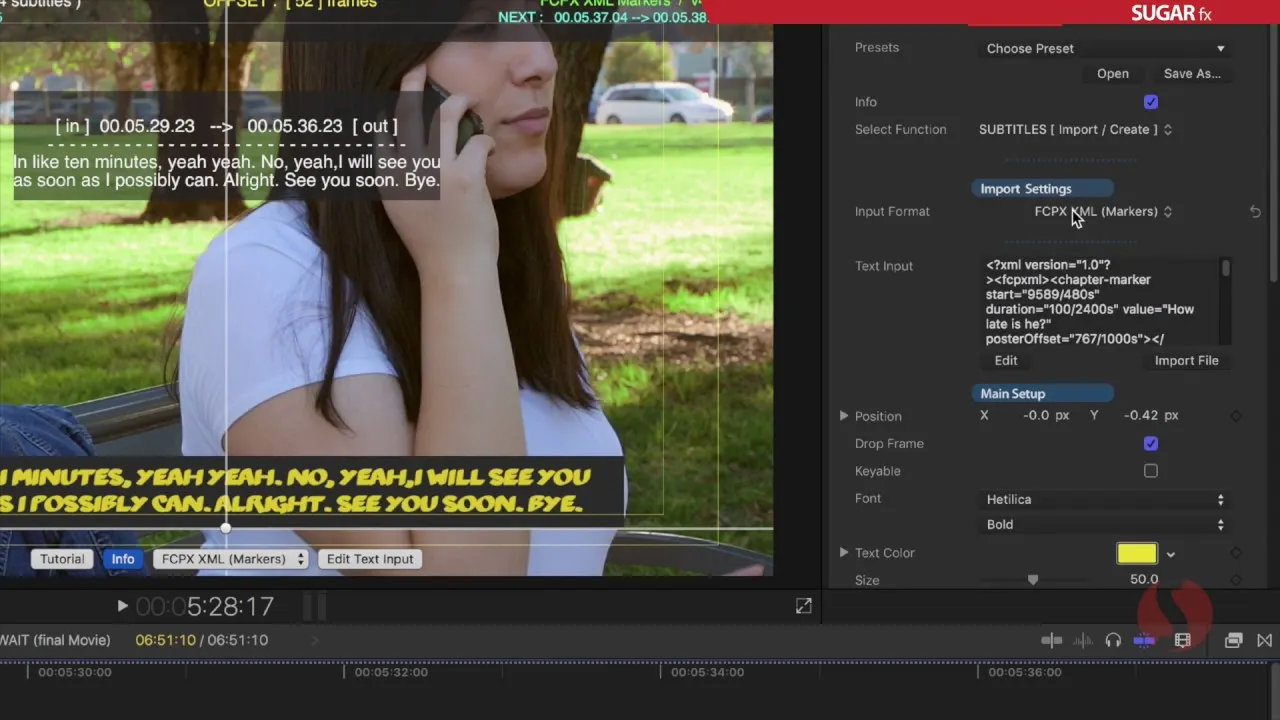Click the Font label

pyautogui.click(x=868, y=499)
